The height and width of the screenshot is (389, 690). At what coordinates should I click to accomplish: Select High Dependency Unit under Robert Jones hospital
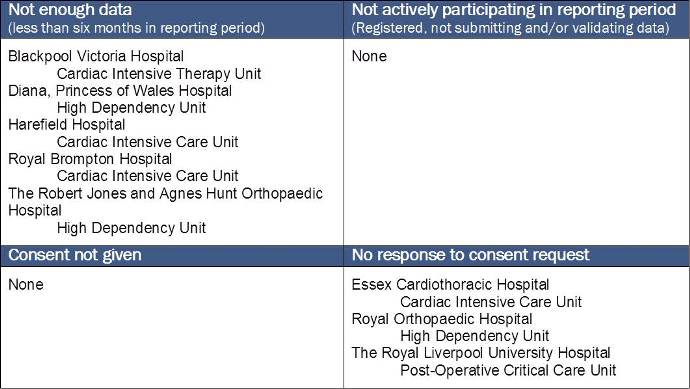tap(131, 228)
